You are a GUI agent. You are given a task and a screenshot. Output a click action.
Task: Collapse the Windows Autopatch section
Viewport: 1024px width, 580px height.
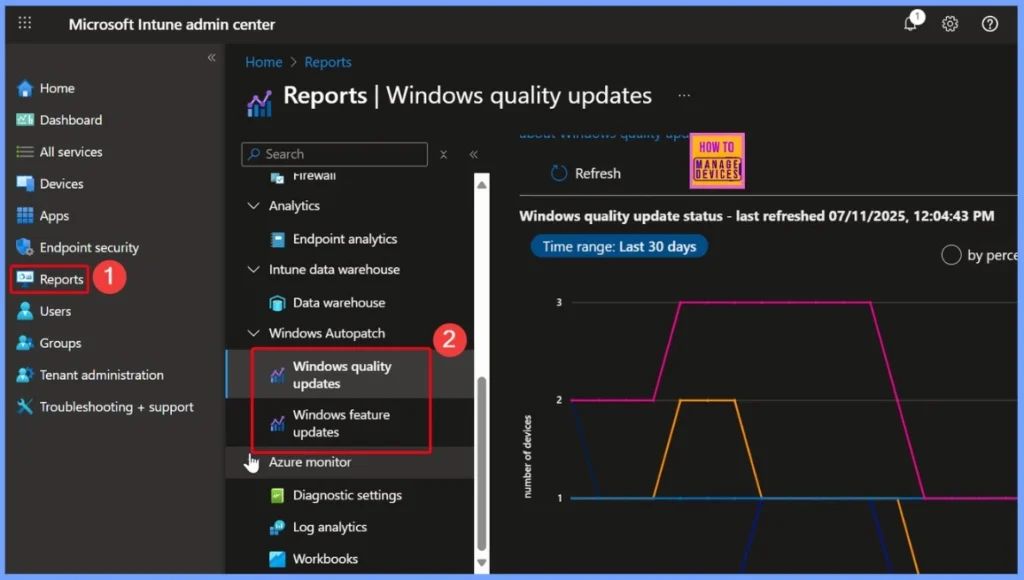(x=253, y=333)
